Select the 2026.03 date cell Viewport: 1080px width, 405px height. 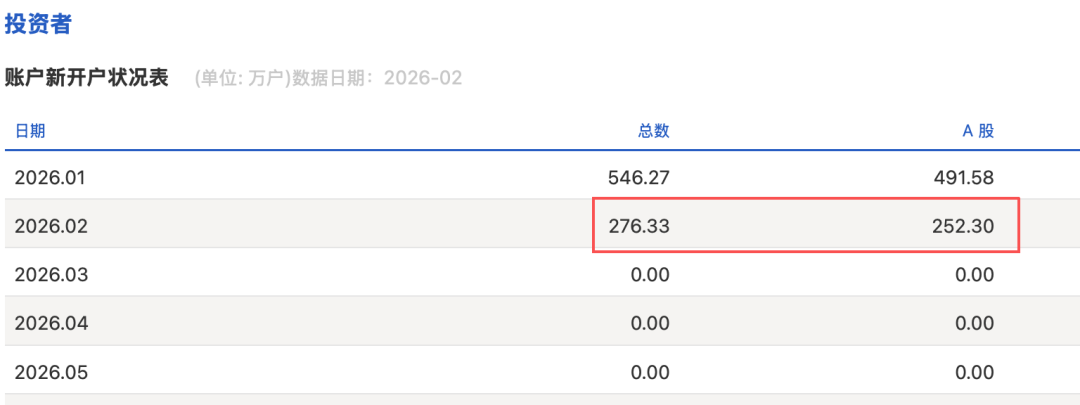click(x=52, y=275)
